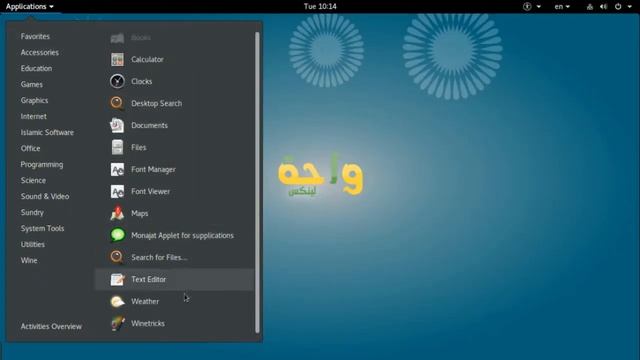Viewport: 640px width, 360px height.
Task: Click the greyed Books icon
Action: pos(118,38)
